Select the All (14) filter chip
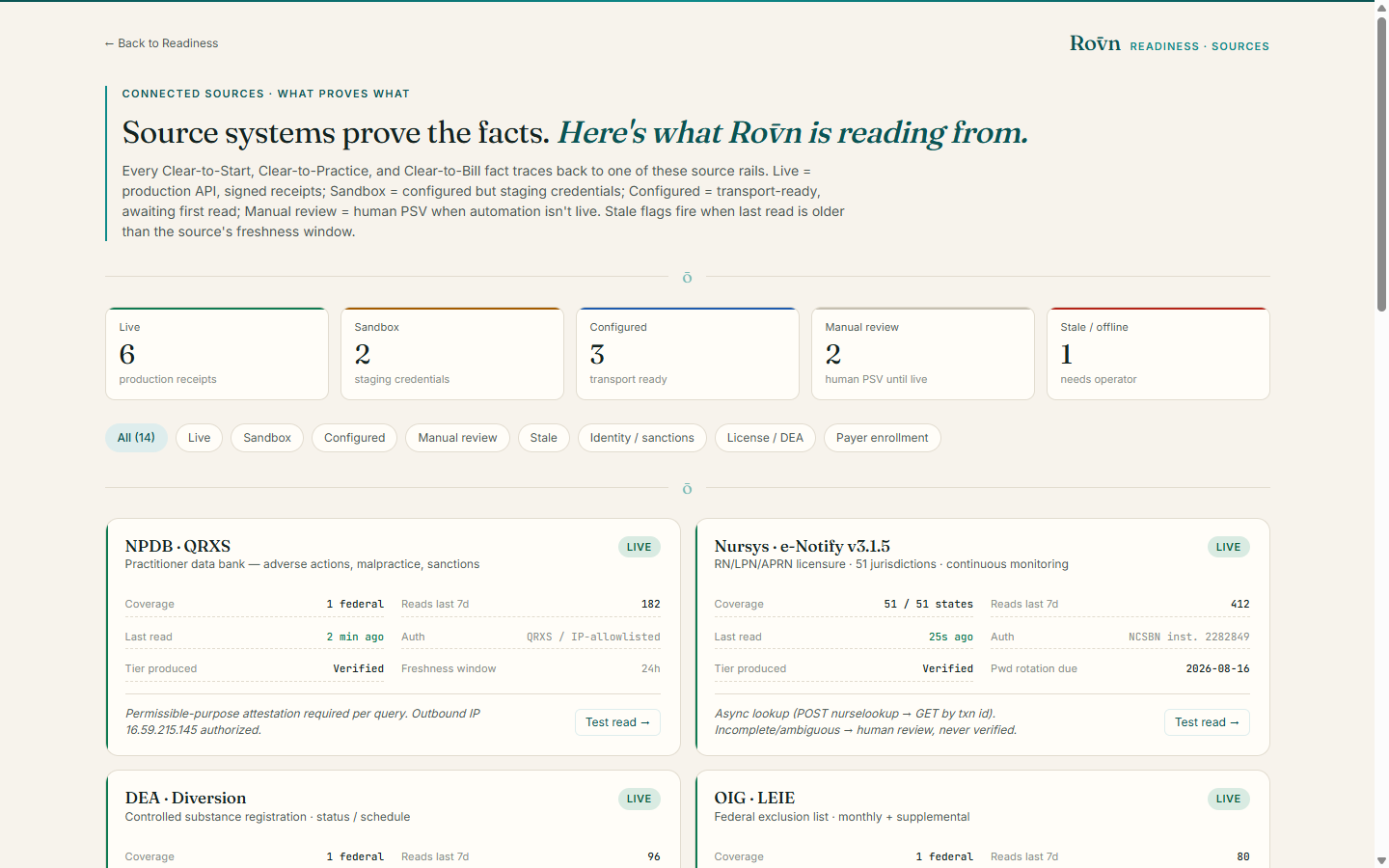 click(136, 438)
